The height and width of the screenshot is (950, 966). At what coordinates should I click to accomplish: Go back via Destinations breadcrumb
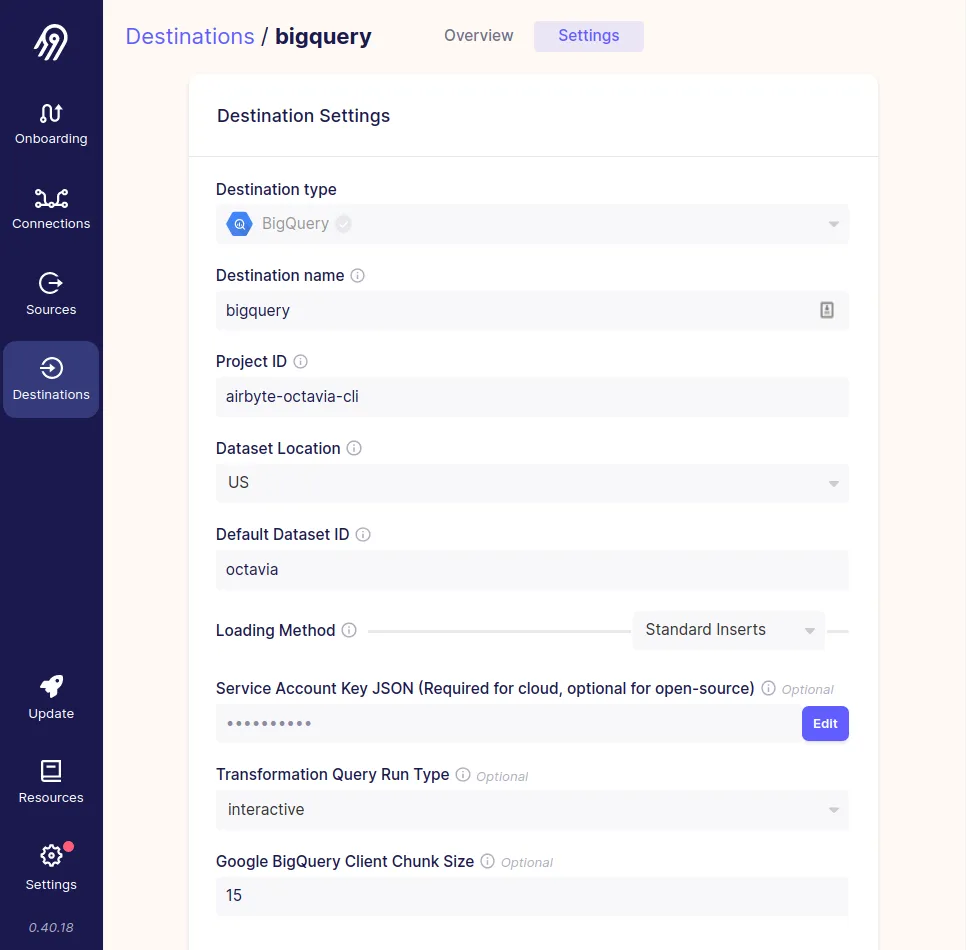190,36
